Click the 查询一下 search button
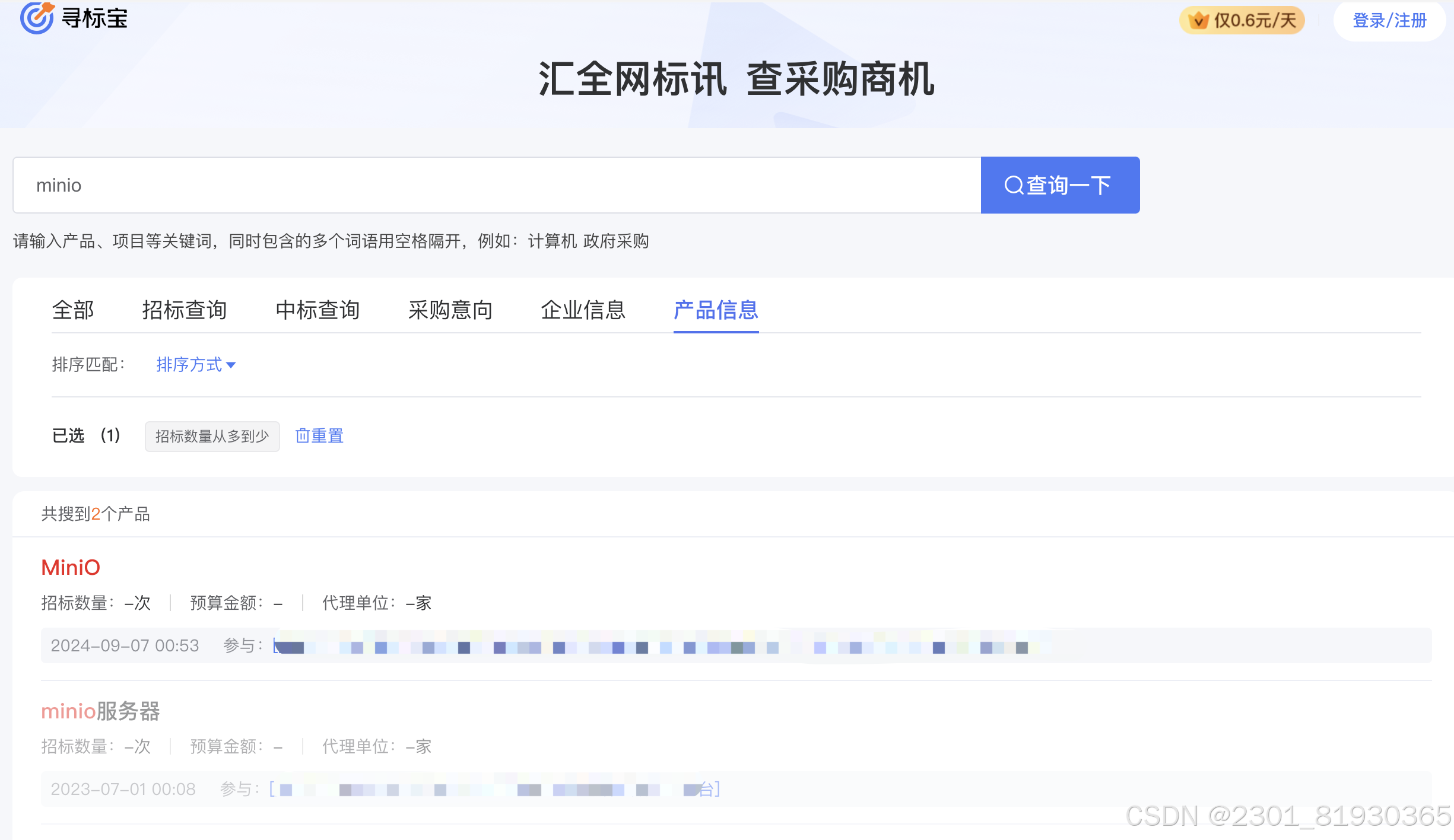 click(x=1060, y=185)
